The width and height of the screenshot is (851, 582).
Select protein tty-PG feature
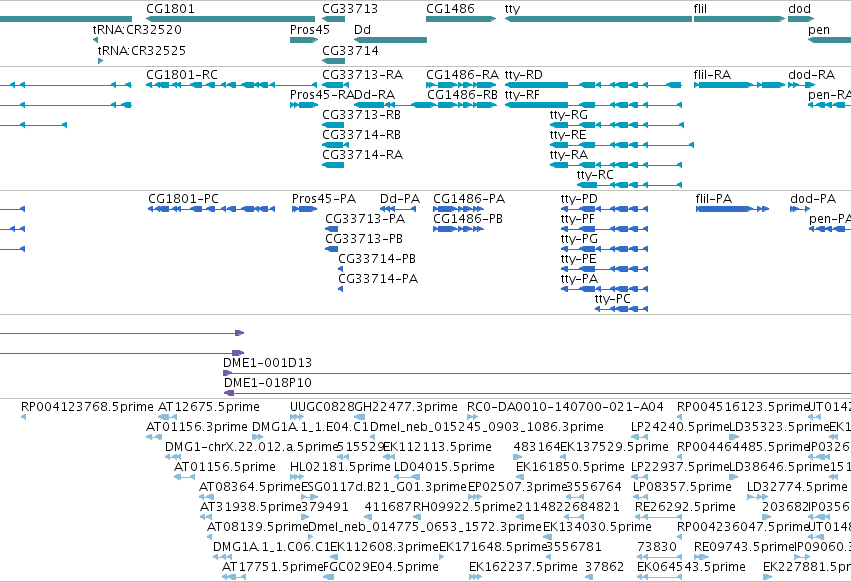point(604,249)
